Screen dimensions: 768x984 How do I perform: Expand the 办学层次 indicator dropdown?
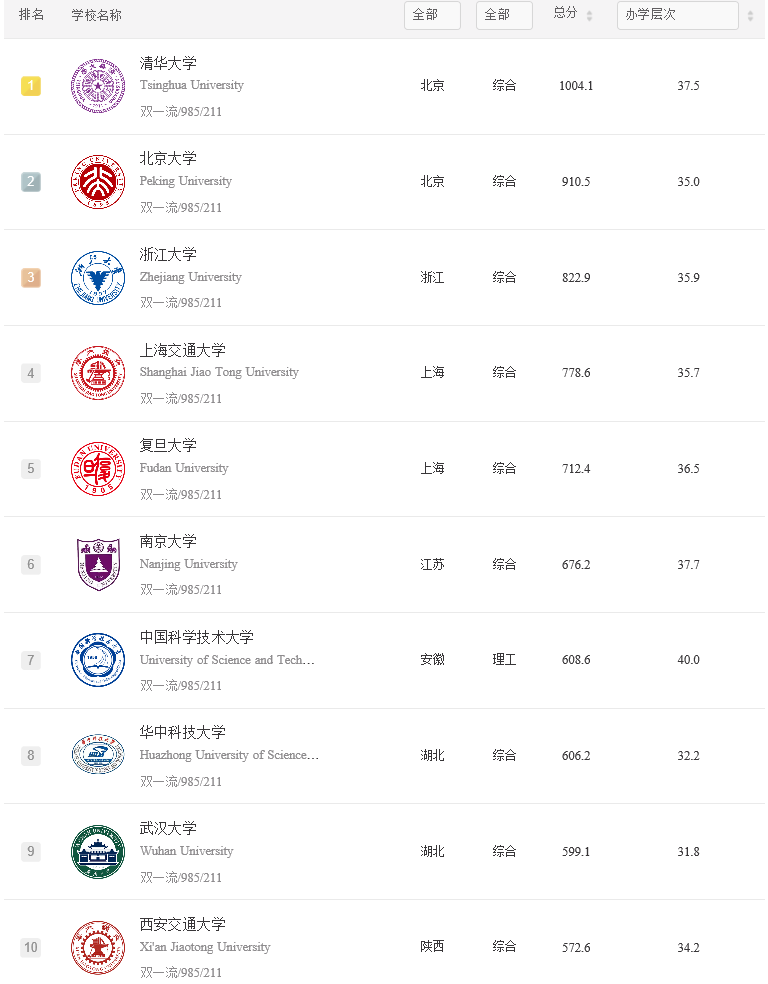(x=678, y=15)
